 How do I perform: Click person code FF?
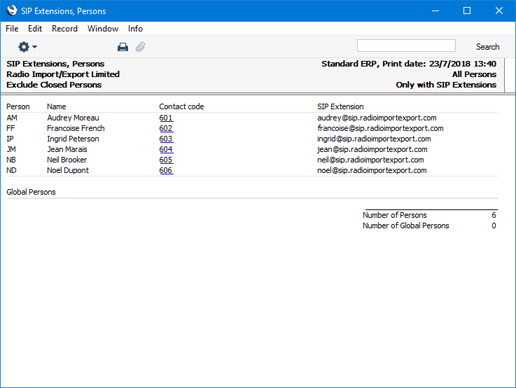click(11, 128)
